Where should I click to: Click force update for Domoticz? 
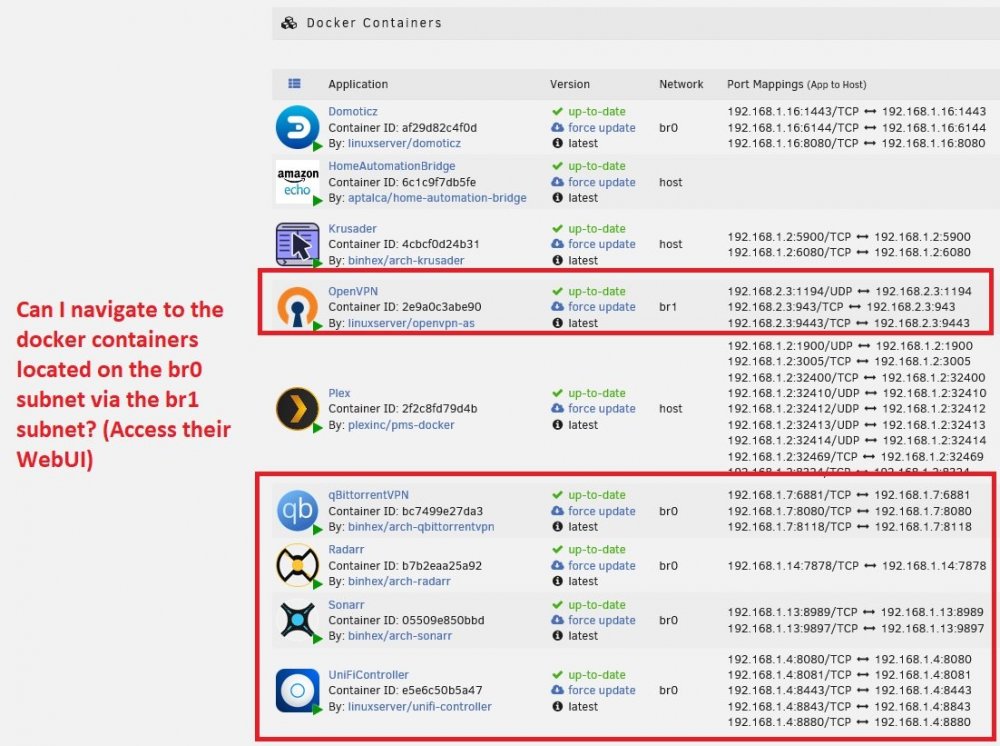point(601,128)
